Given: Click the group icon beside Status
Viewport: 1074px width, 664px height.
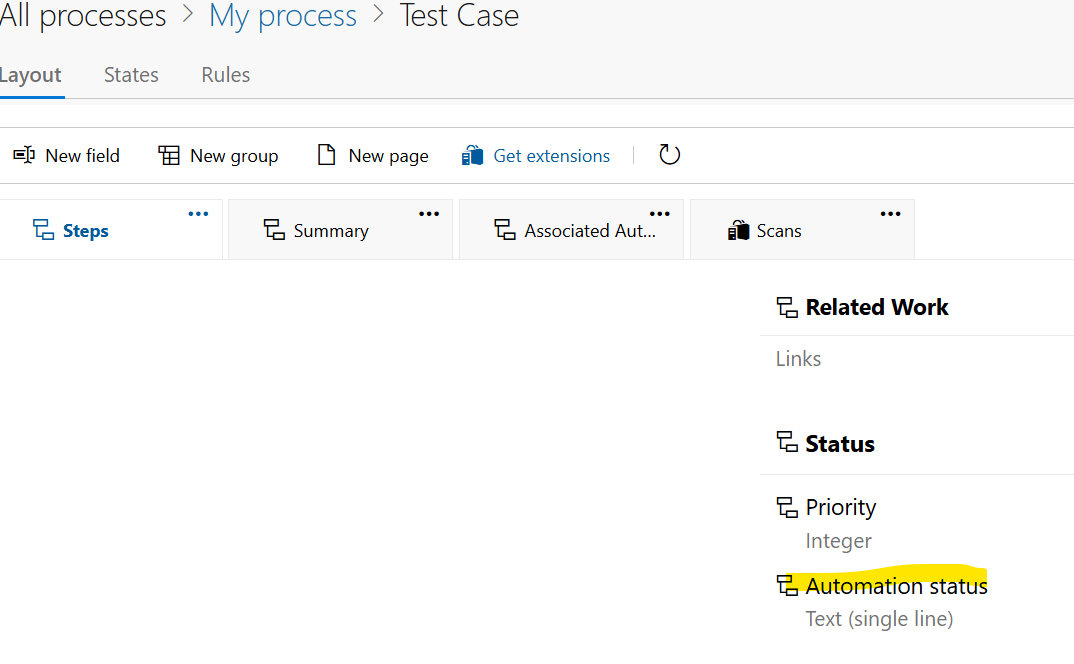Looking at the screenshot, I should 786,443.
